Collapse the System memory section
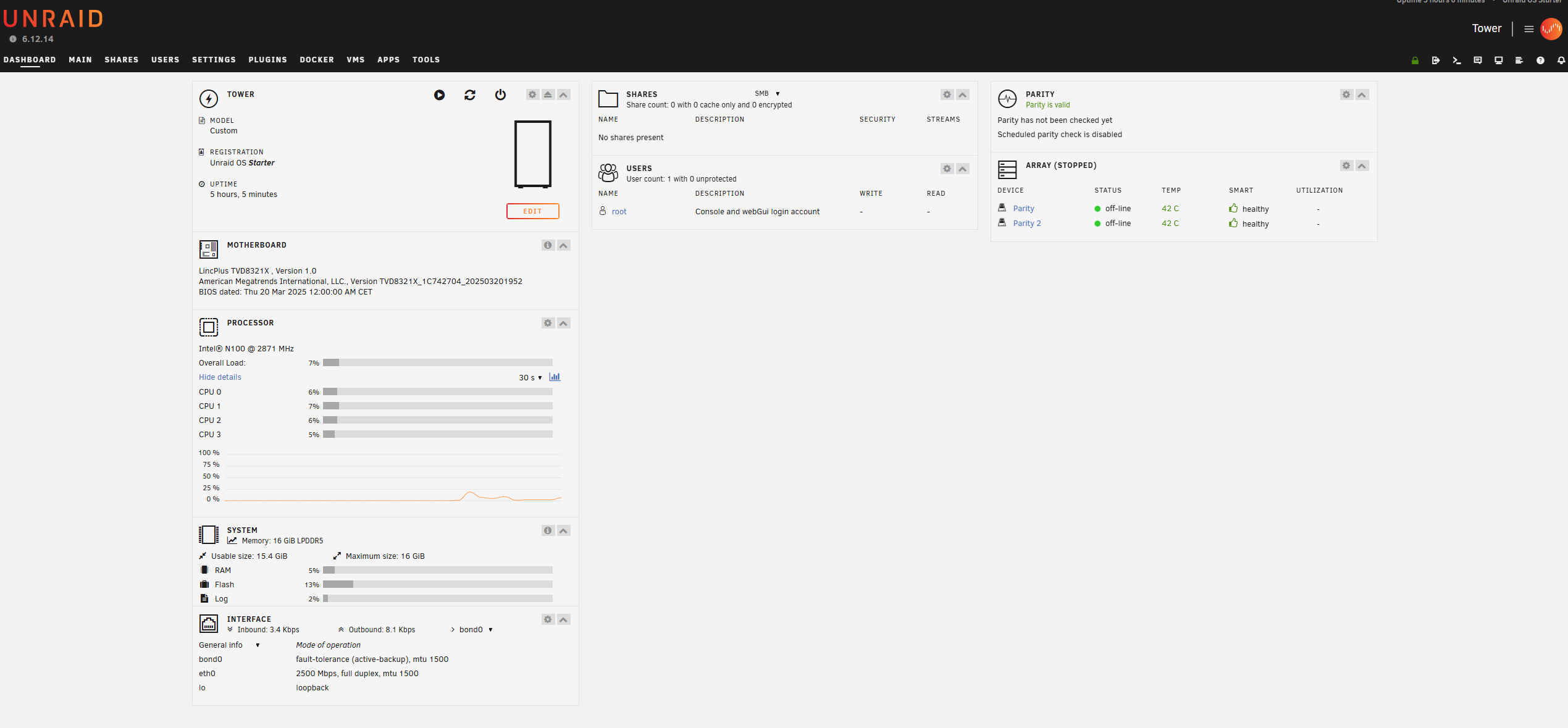The image size is (1568, 728). [x=563, y=530]
